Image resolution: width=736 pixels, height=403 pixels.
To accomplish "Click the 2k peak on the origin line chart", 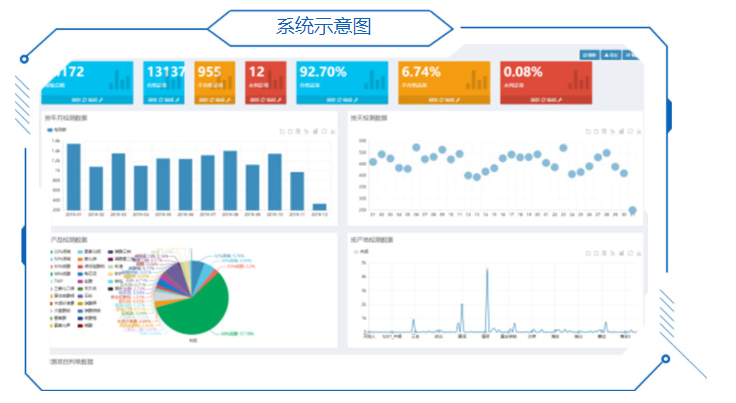I will pyautogui.click(x=462, y=305).
